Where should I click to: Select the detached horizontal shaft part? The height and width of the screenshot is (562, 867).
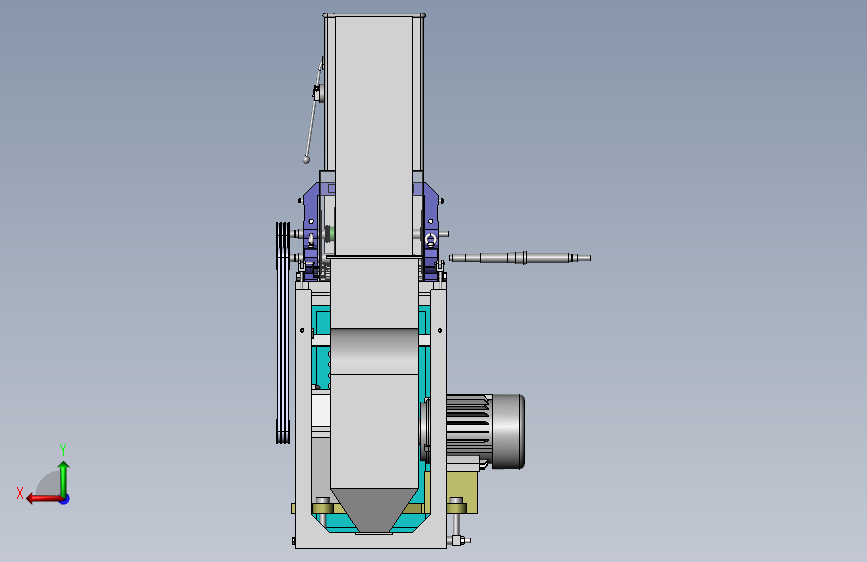[x=520, y=258]
